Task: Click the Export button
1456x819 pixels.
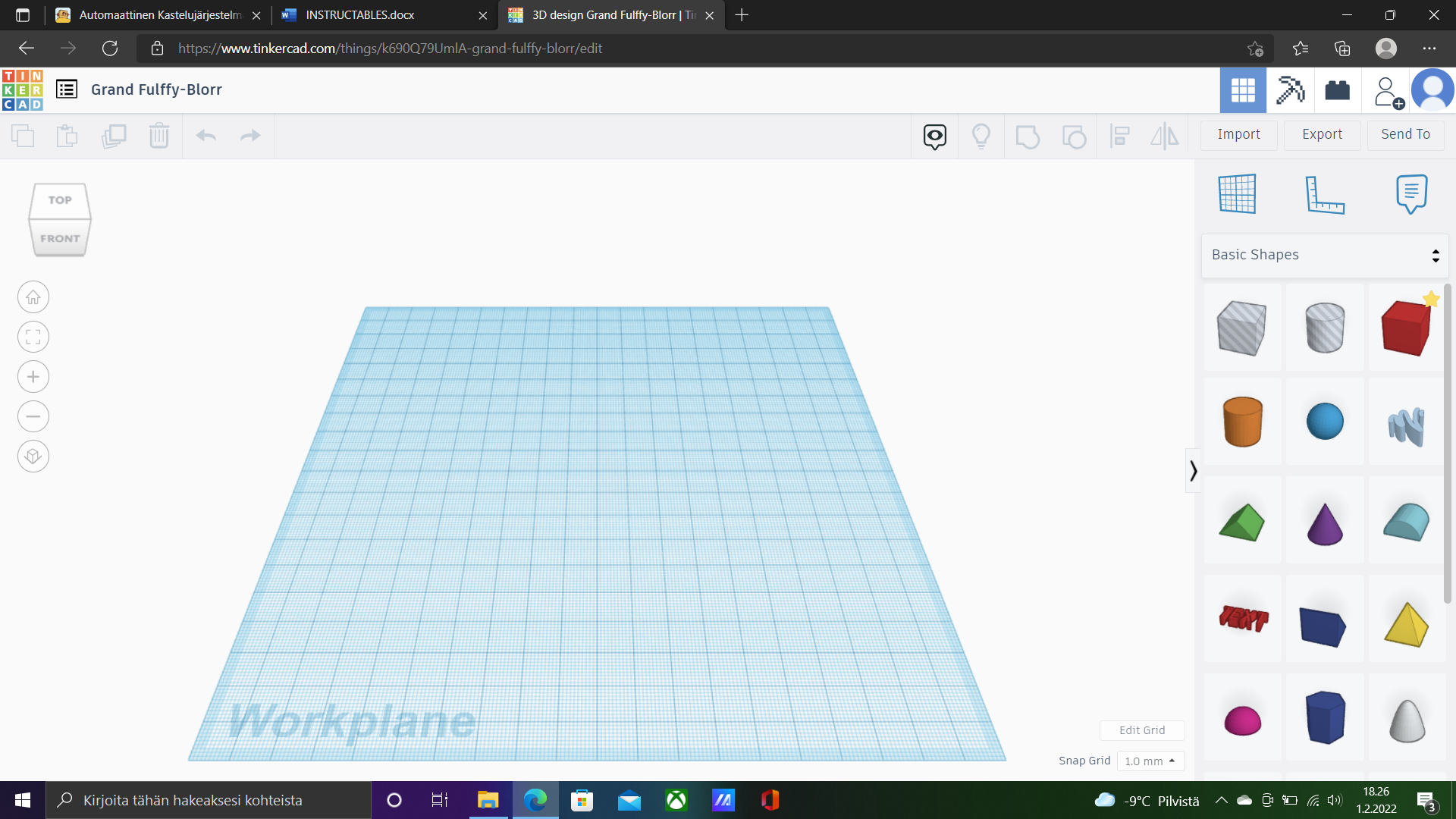Action: [x=1322, y=134]
